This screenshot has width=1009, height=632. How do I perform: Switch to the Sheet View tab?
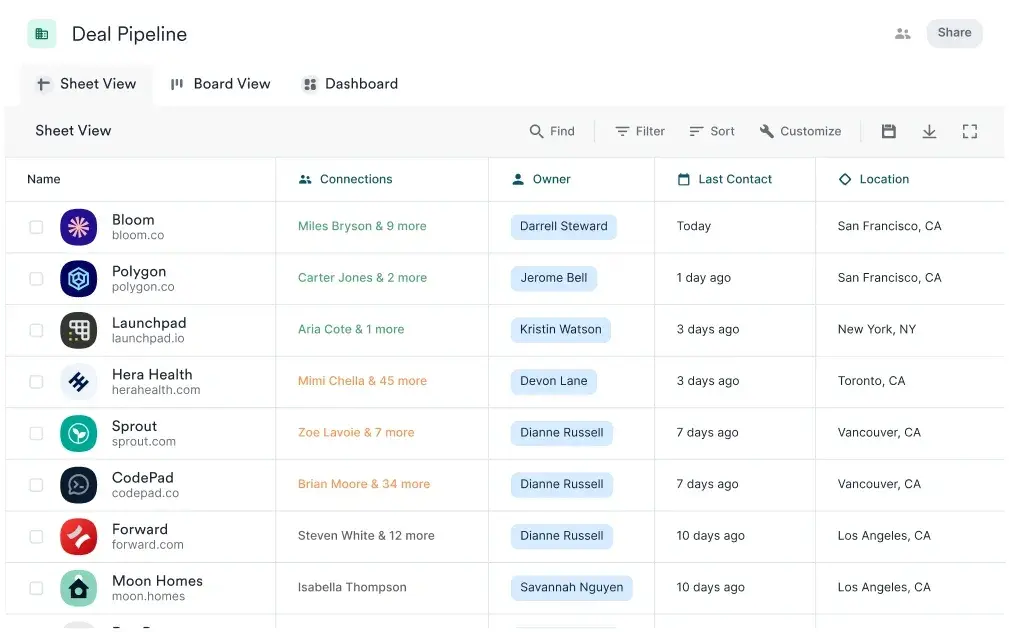click(86, 84)
